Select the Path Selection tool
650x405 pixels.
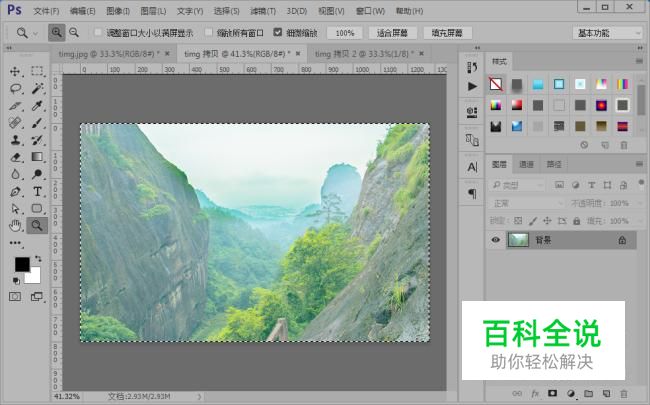click(x=15, y=208)
